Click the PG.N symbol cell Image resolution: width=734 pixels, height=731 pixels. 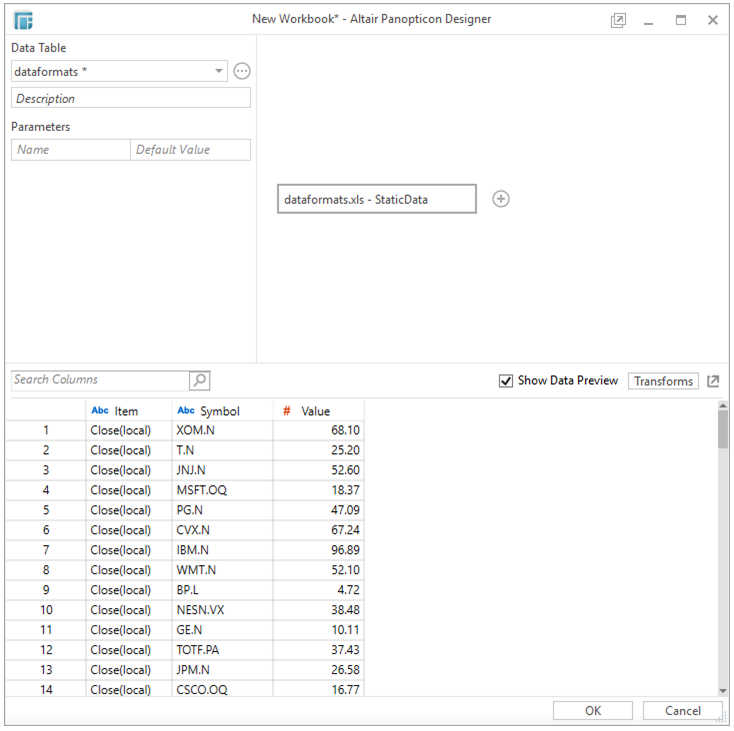click(x=222, y=510)
